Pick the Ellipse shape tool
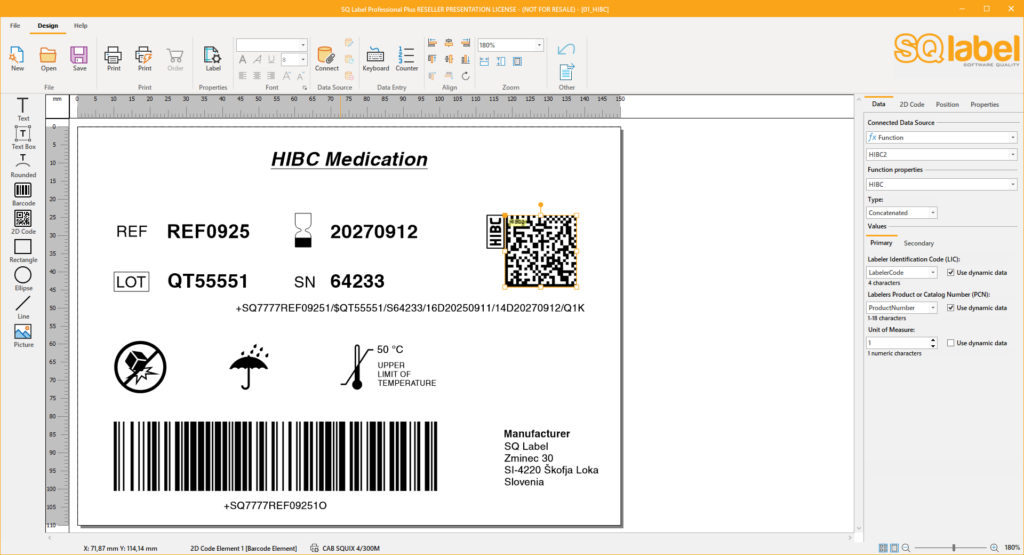This screenshot has width=1024, height=555. pos(22,277)
